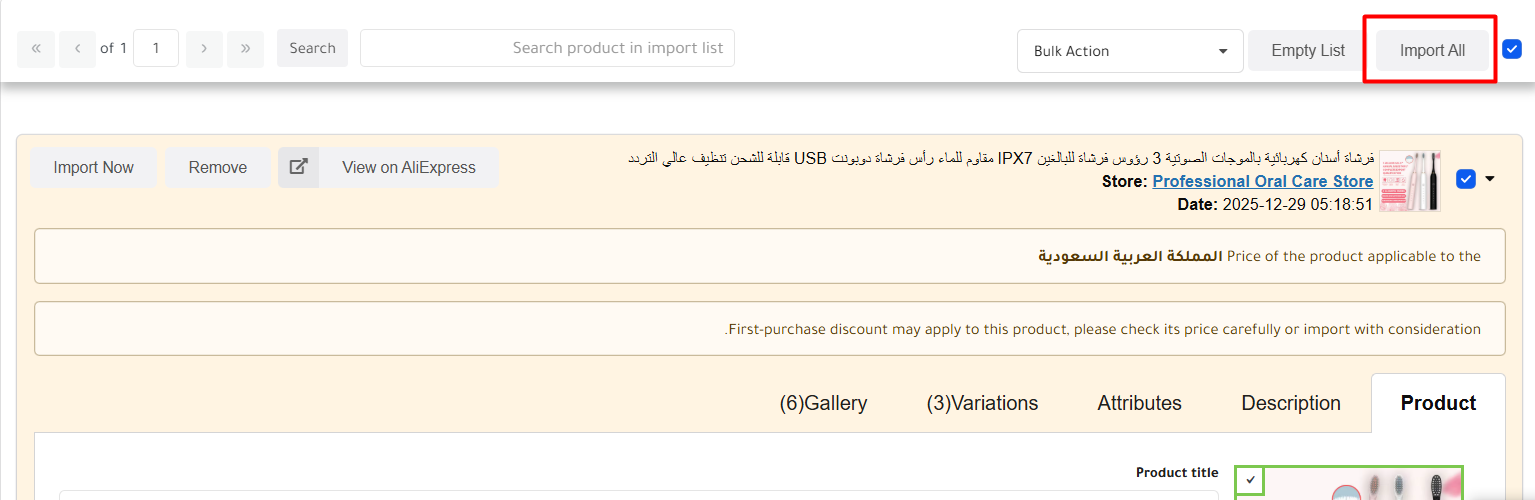
Task: Show the Description tab
Action: [x=1290, y=403]
